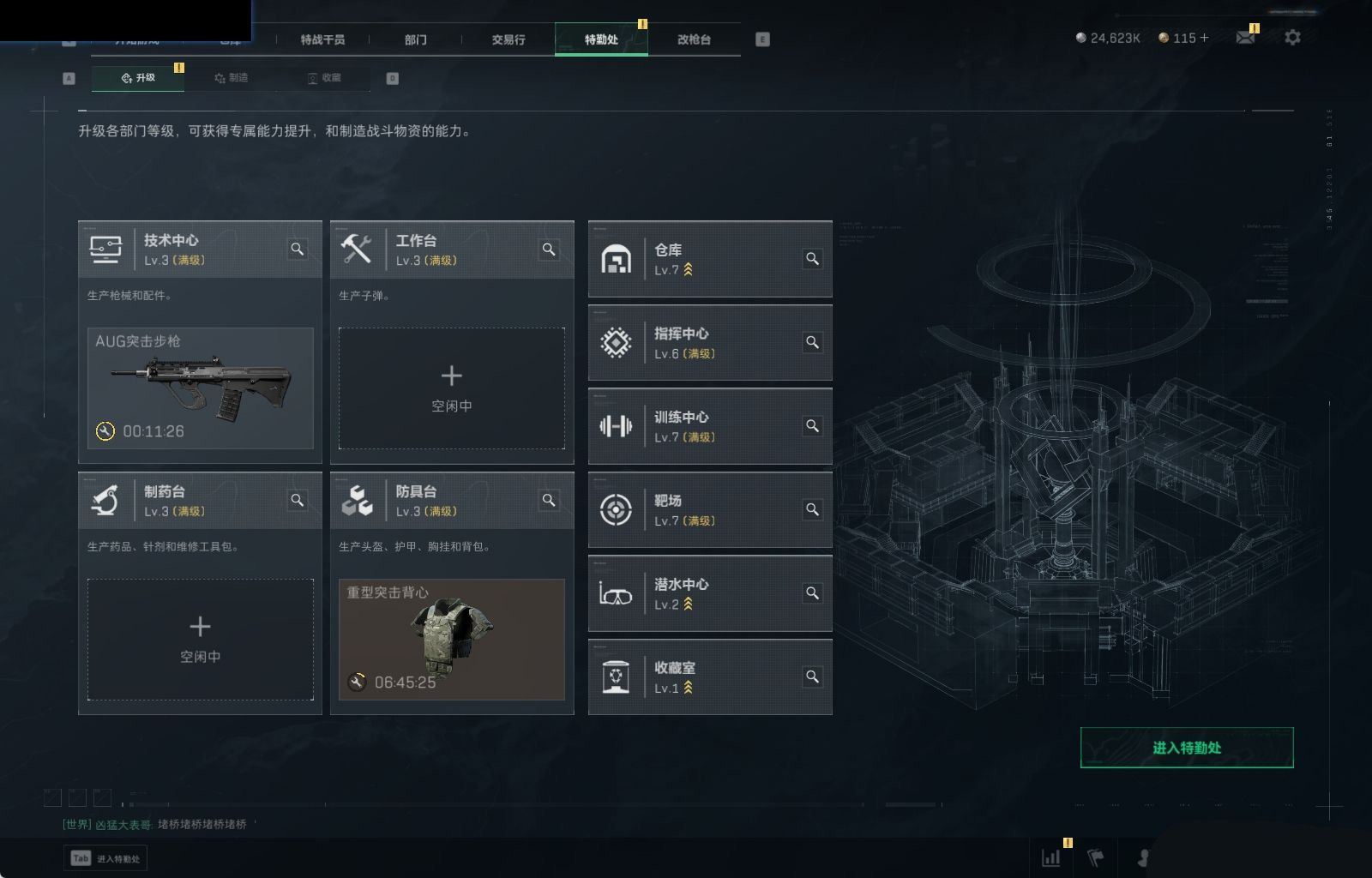
Task: Click the magnifier on 仓库 row
Action: [x=812, y=259]
